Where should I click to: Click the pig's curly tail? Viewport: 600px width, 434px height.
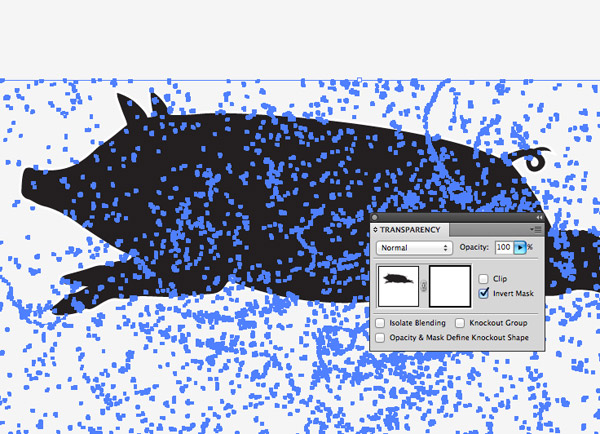(533, 158)
